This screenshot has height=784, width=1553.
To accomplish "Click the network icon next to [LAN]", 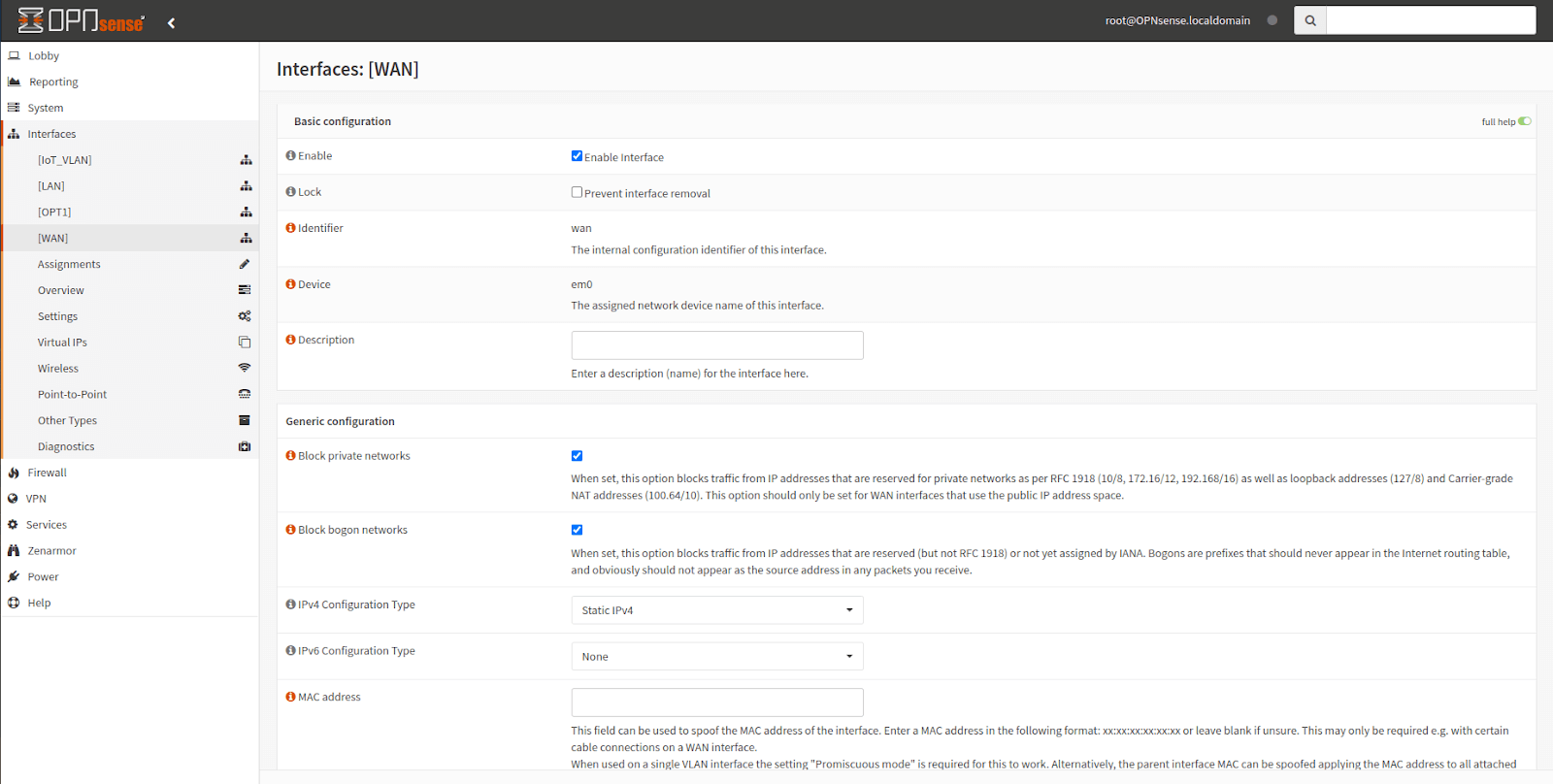I will (246, 186).
